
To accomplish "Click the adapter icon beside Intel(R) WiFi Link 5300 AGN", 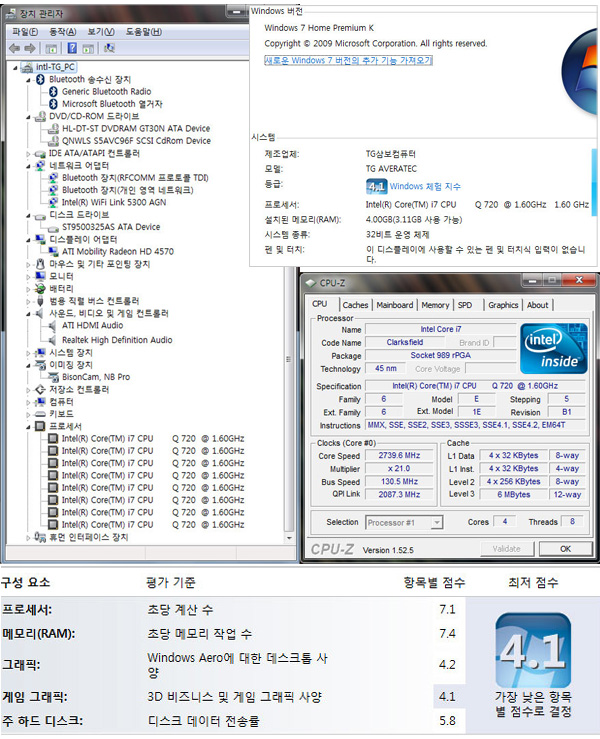I will (x=54, y=202).
